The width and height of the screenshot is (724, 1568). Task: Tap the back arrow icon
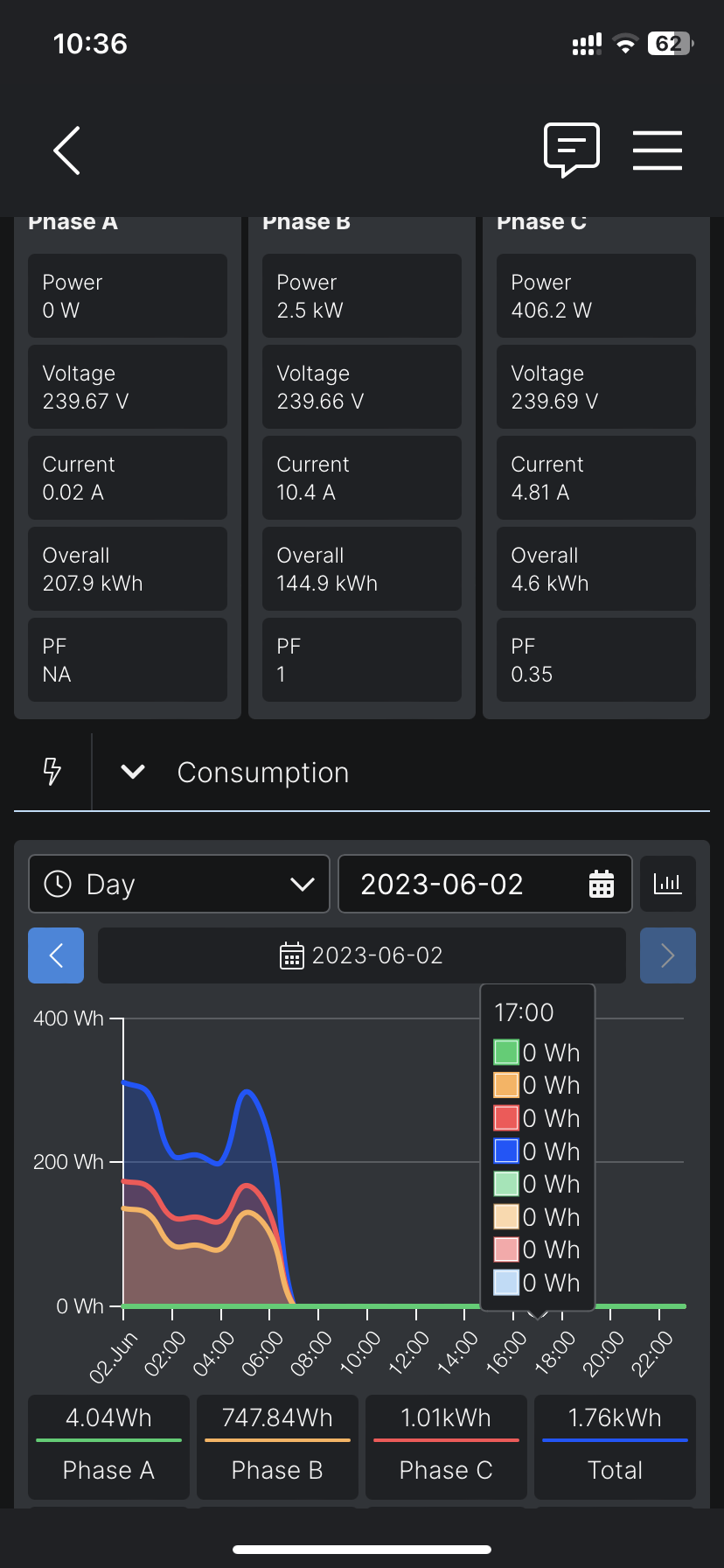click(67, 150)
